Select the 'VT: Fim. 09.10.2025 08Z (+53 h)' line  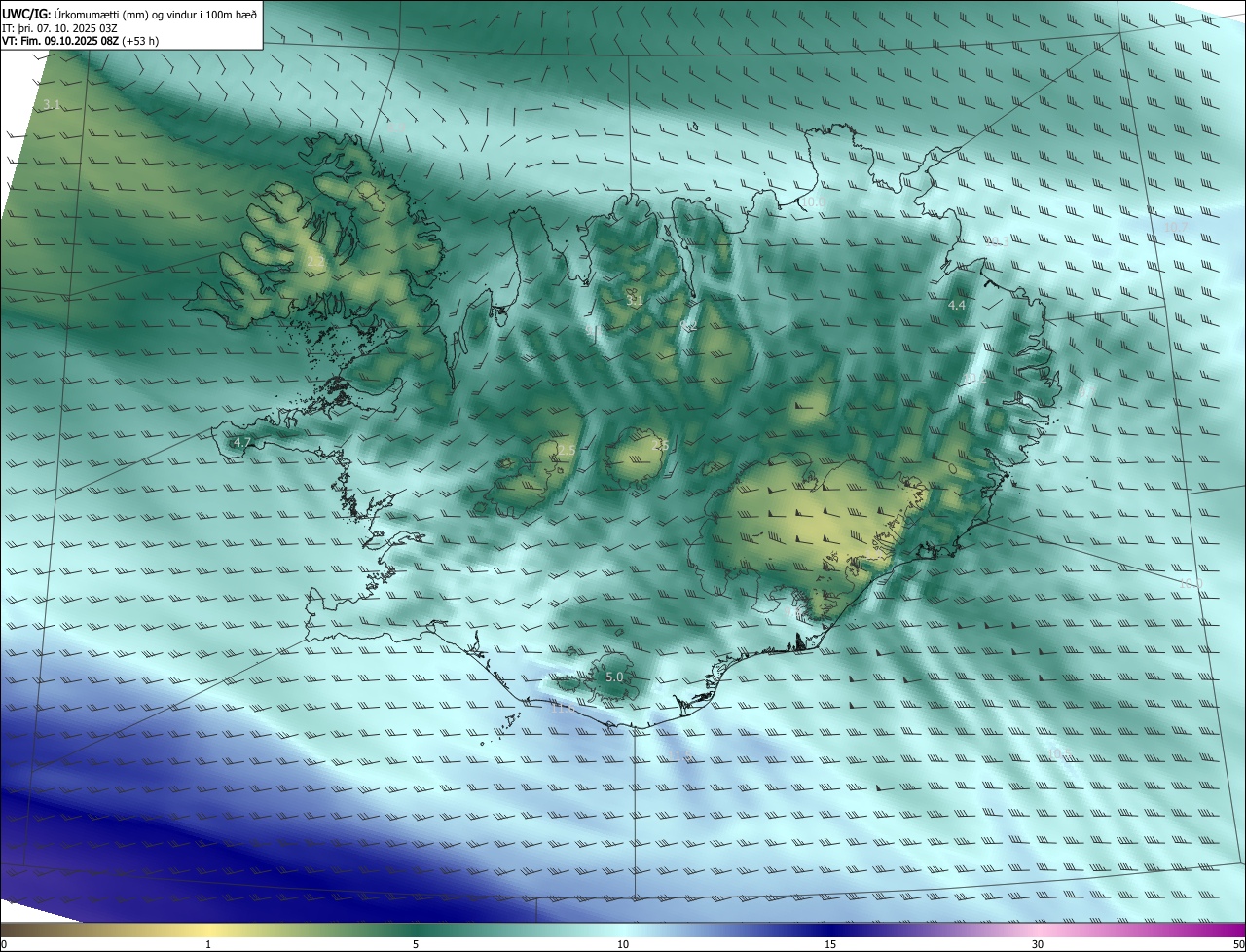(x=81, y=41)
